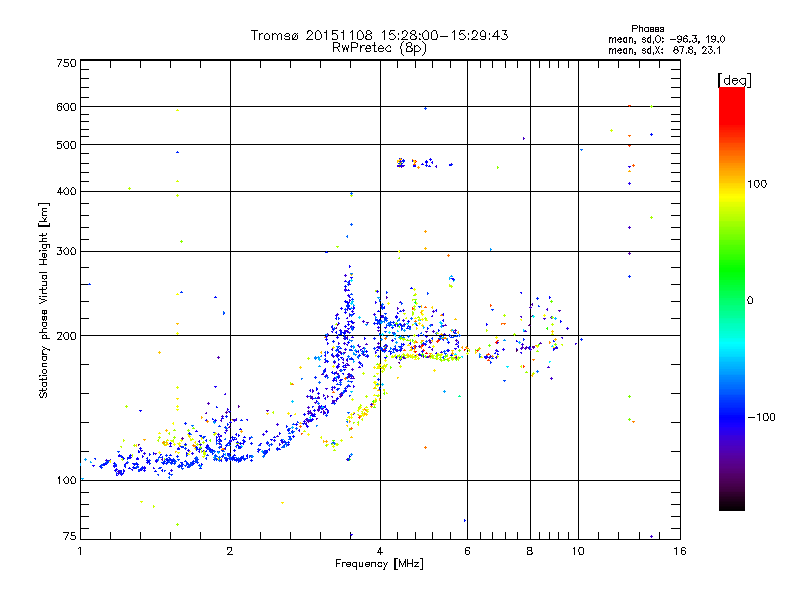Click the RwPretec (8p) subtitle
Viewport: 800px width, 600px height.
pos(379,48)
